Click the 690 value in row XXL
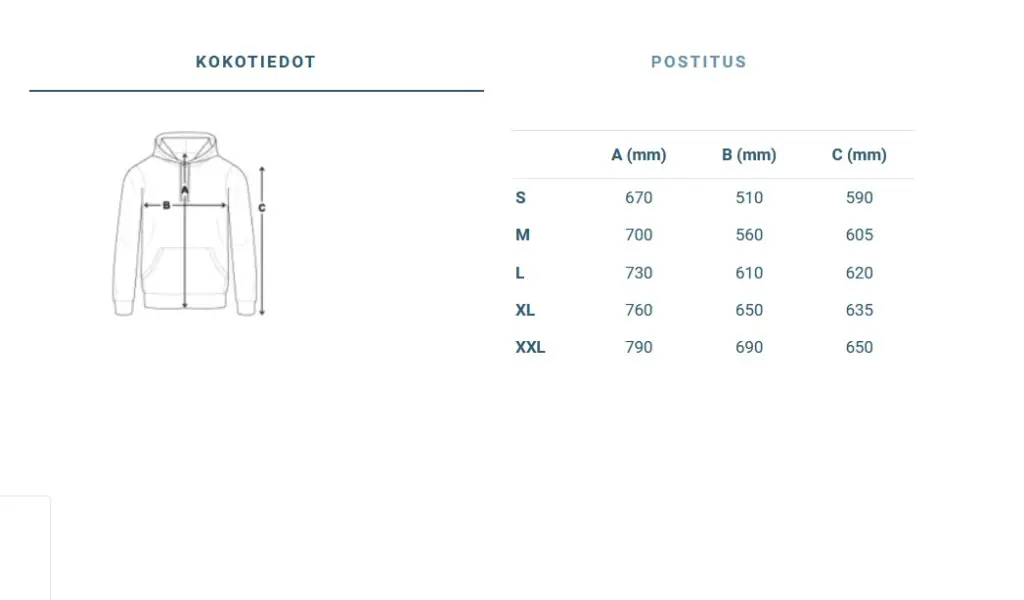The height and width of the screenshot is (600, 1024). 748,347
